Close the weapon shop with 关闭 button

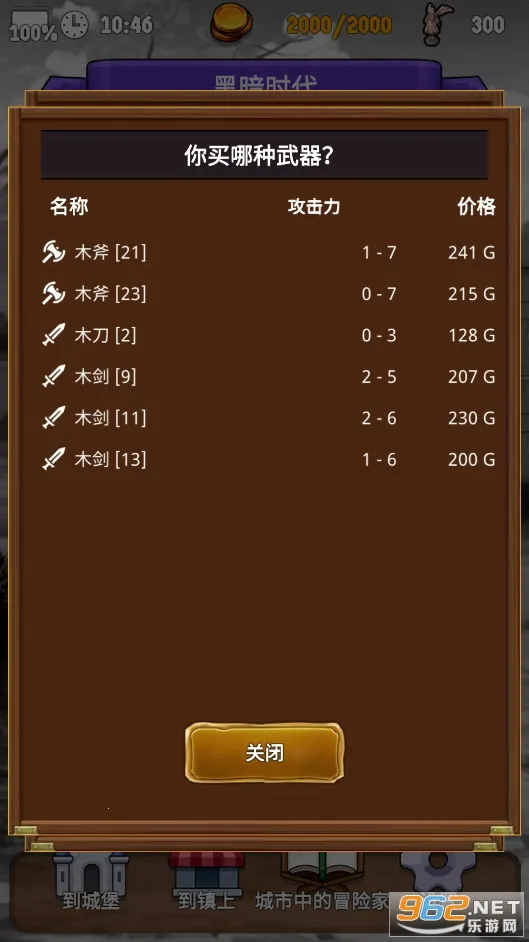click(264, 753)
